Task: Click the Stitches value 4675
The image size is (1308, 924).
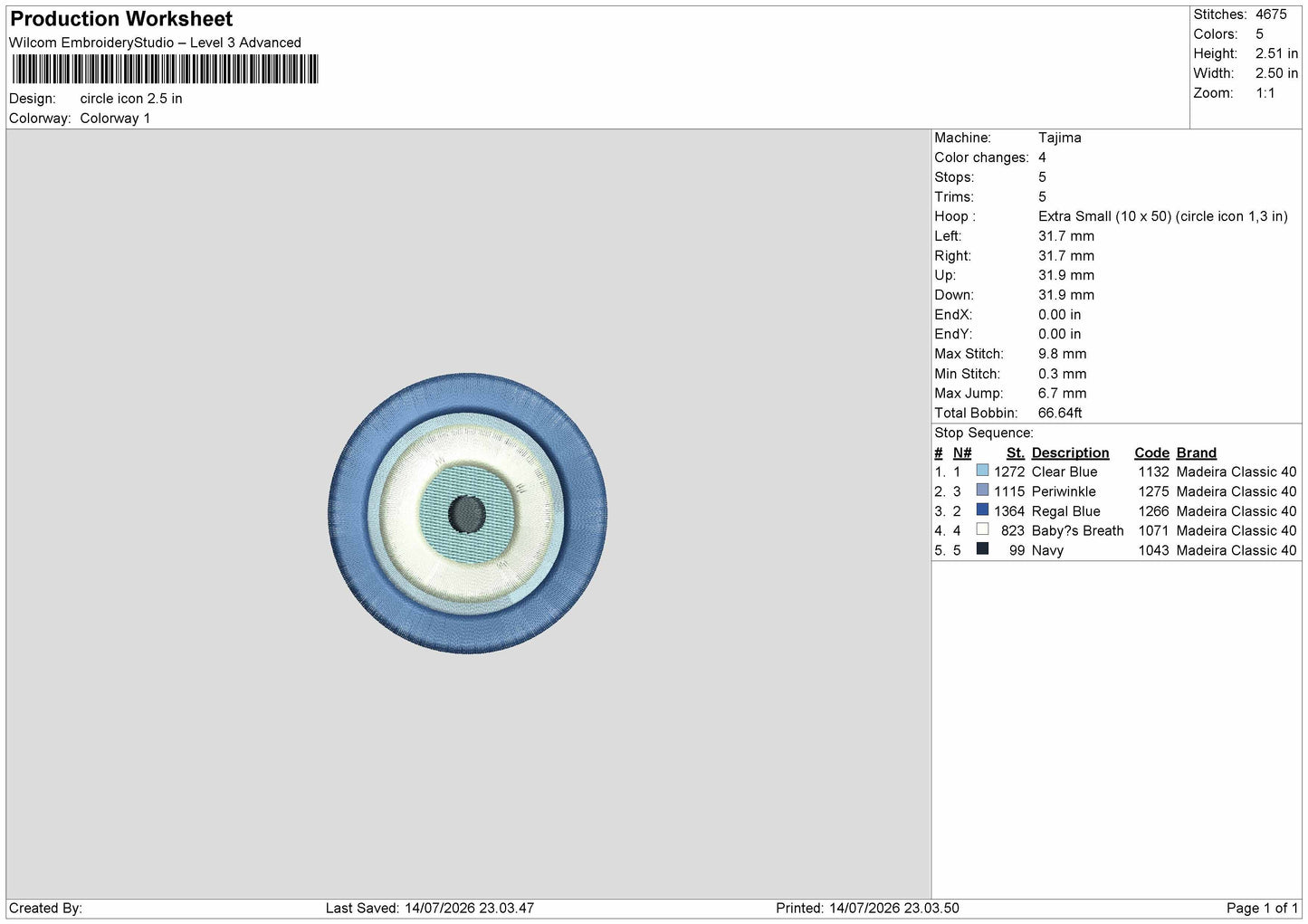Action: [x=1271, y=14]
